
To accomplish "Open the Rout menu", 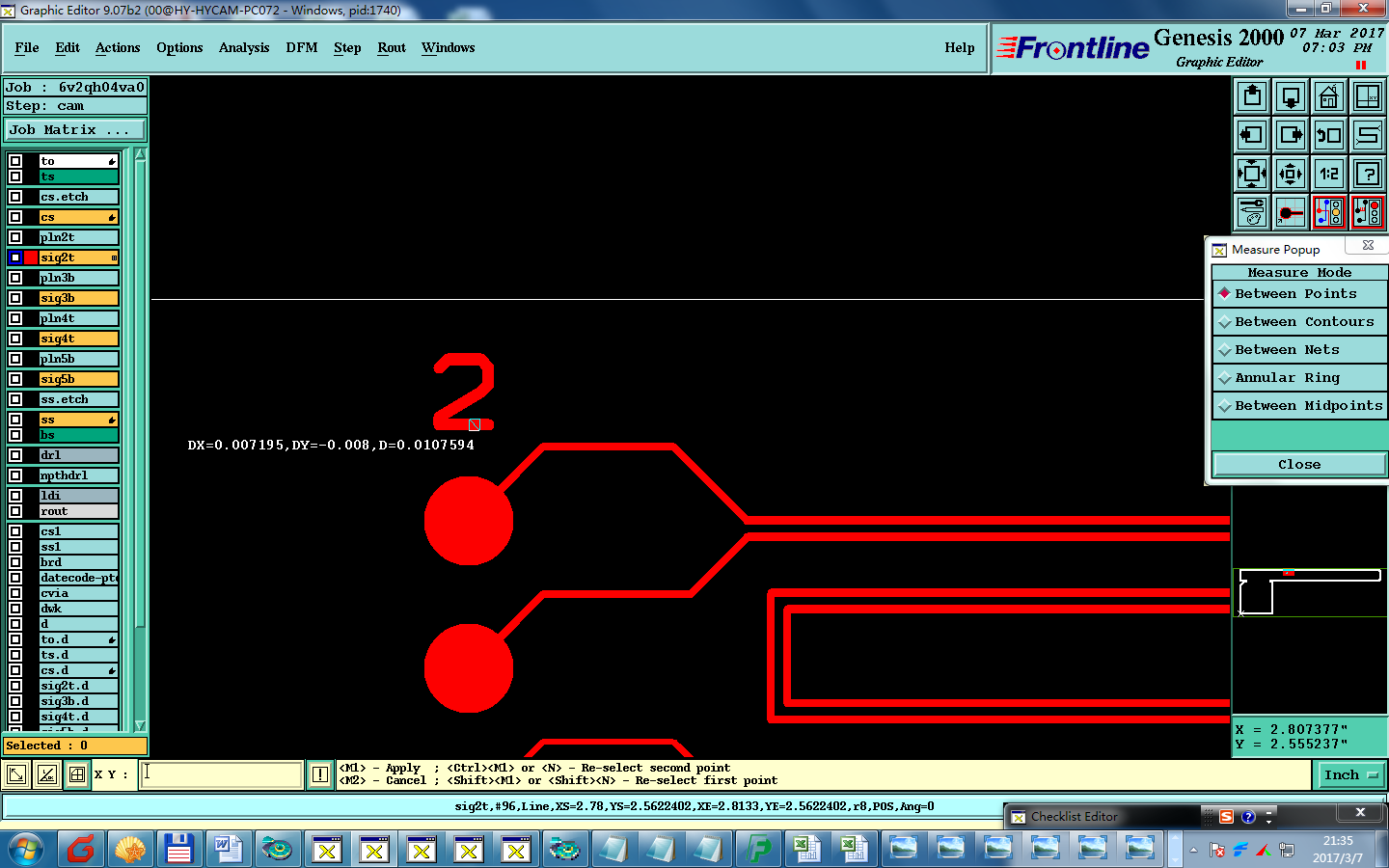I will [x=392, y=47].
